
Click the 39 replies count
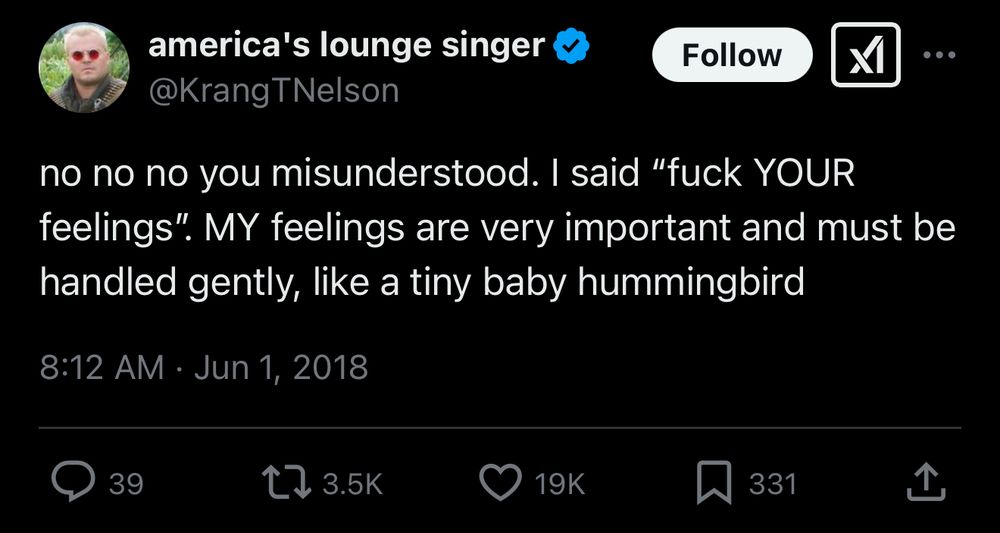click(x=126, y=485)
